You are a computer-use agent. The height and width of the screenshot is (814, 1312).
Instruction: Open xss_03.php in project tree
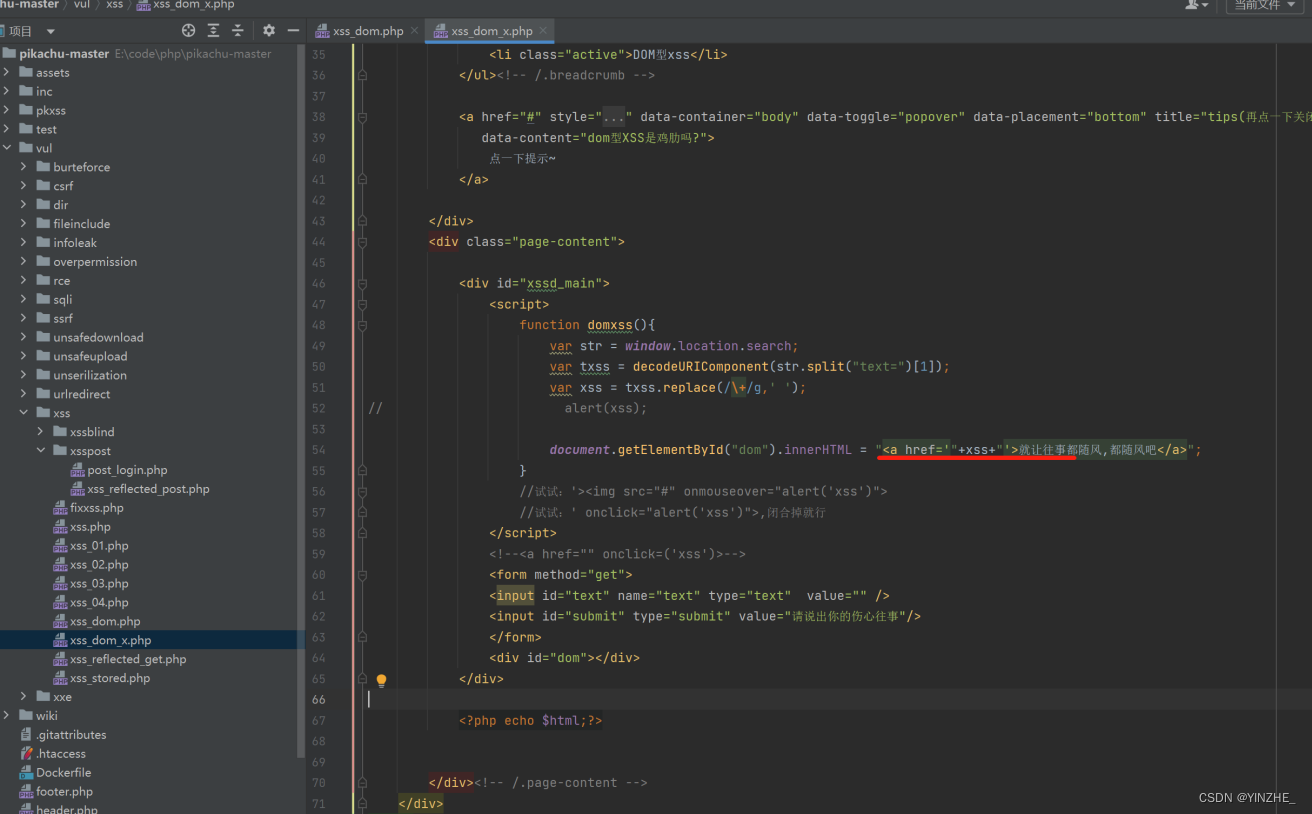[99, 584]
